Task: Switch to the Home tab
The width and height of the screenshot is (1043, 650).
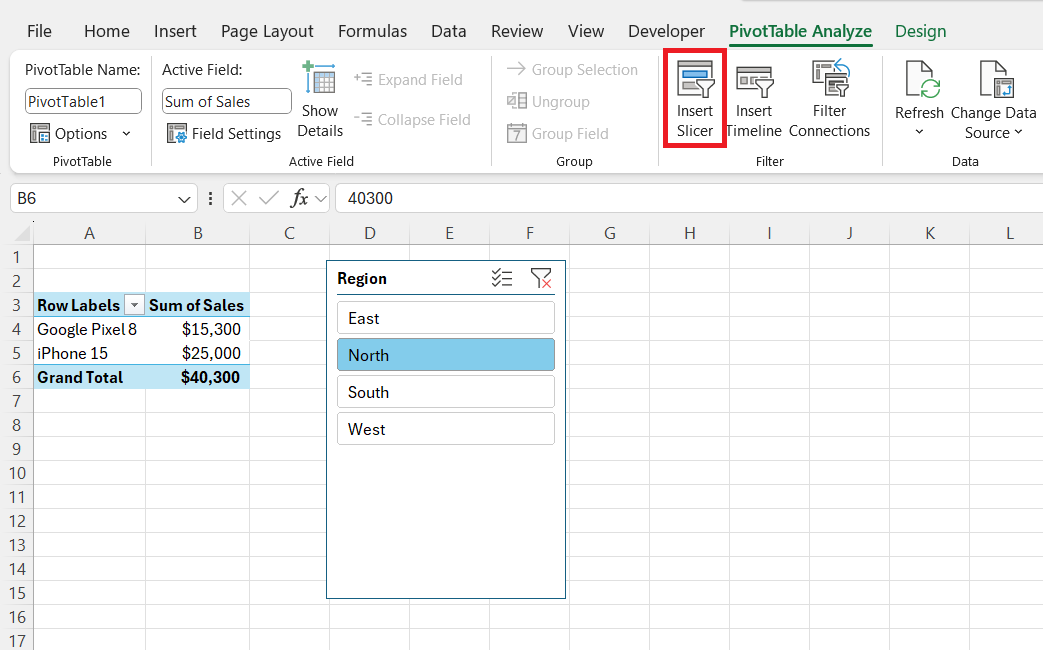Action: click(x=106, y=31)
